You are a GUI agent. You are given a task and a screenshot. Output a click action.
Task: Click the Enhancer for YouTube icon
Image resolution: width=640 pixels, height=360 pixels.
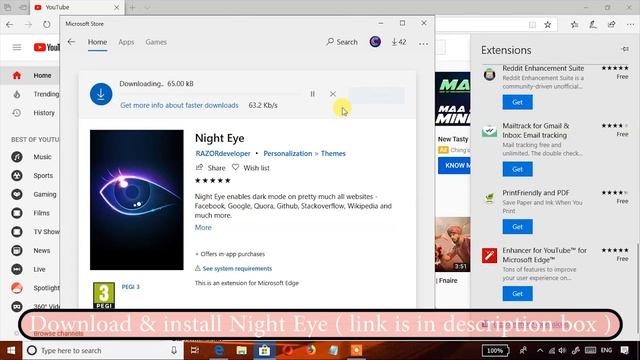[x=489, y=256]
